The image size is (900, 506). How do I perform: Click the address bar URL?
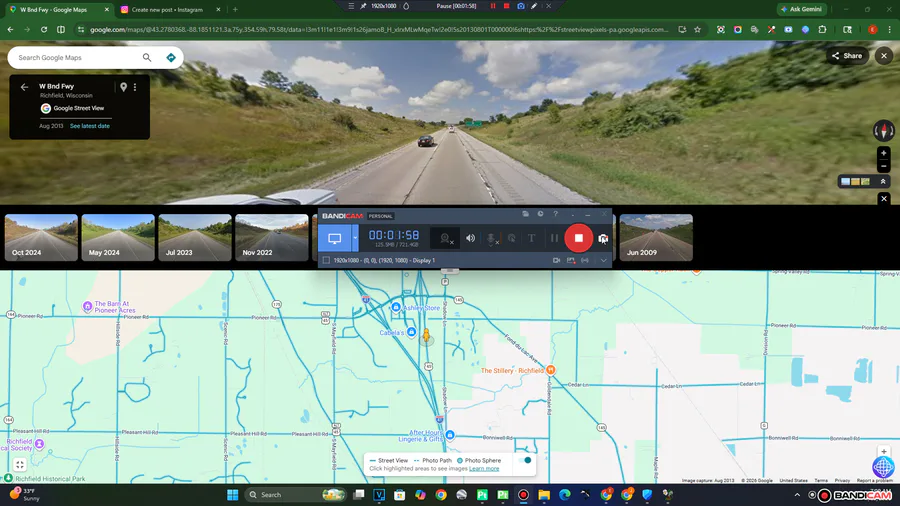point(379,29)
